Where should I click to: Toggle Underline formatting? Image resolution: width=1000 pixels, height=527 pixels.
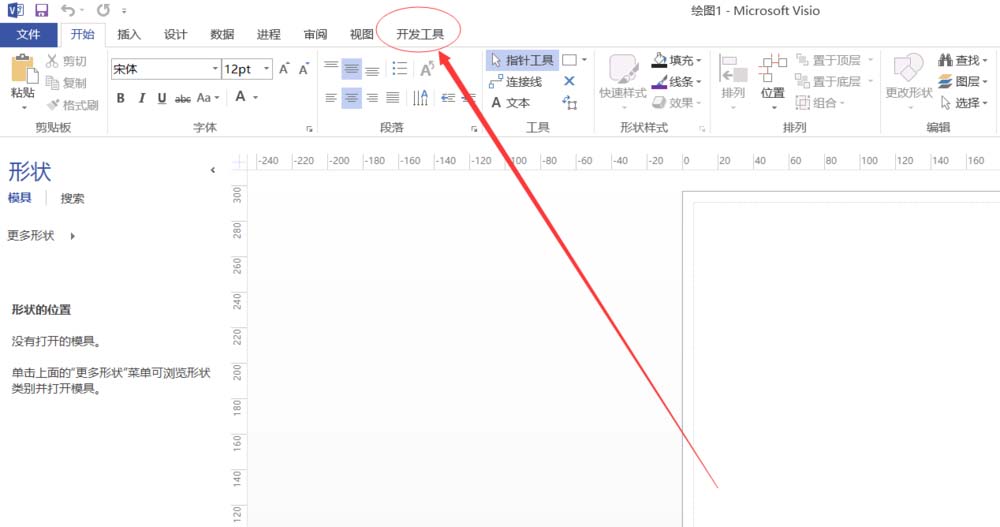162,98
